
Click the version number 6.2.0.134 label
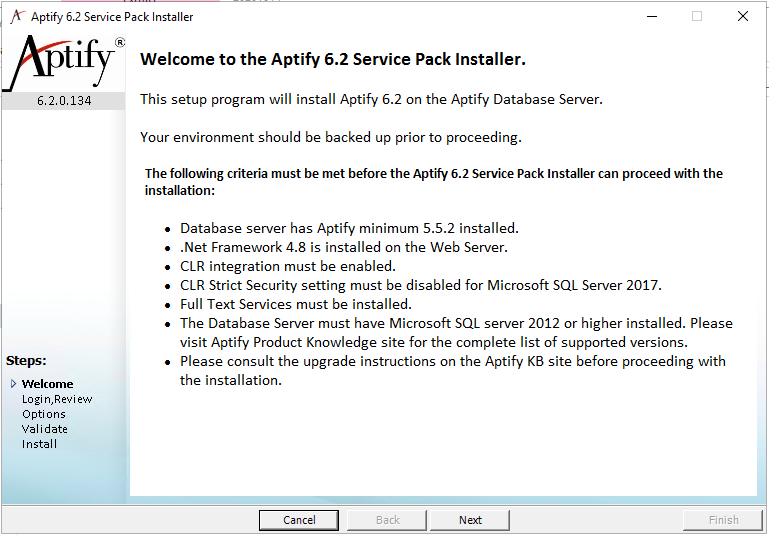tap(64, 101)
